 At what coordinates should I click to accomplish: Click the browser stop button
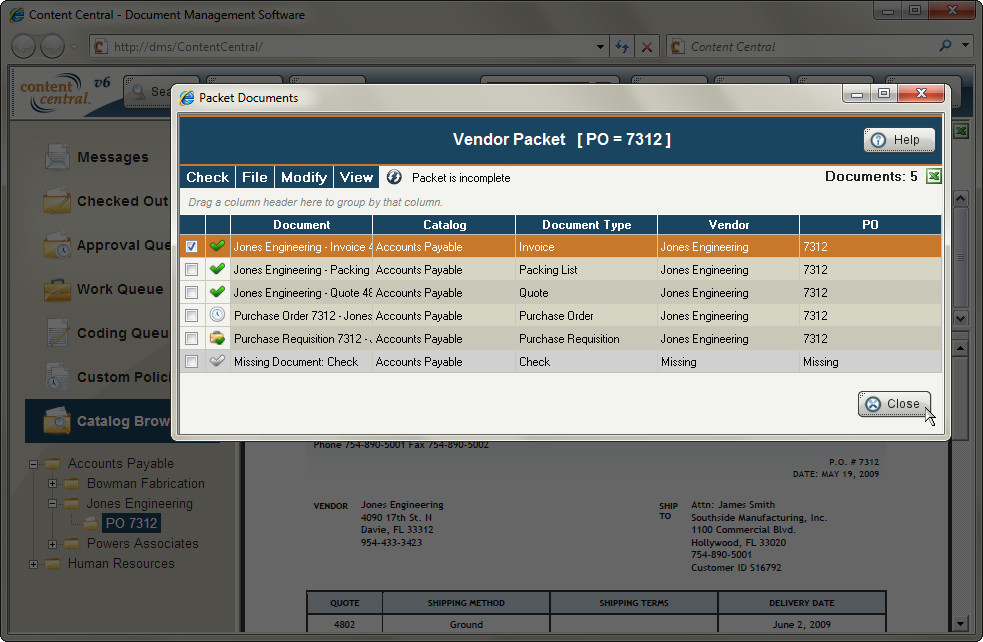647,46
